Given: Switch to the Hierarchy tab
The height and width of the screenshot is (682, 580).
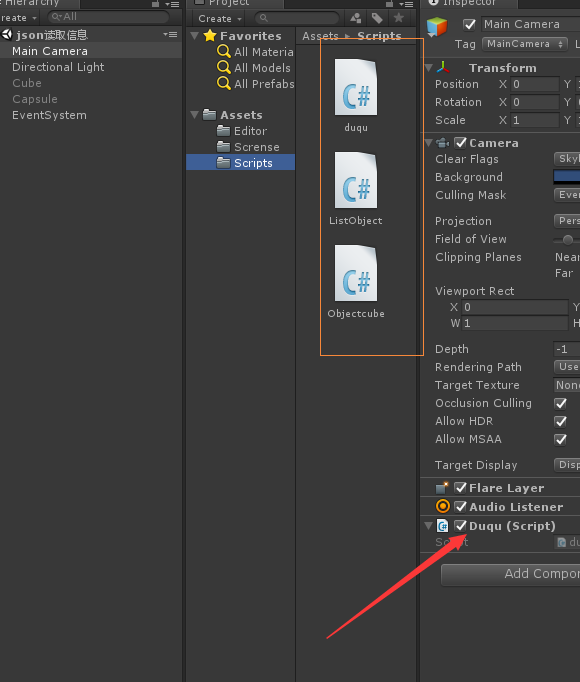Looking at the screenshot, I should click(39, 3).
